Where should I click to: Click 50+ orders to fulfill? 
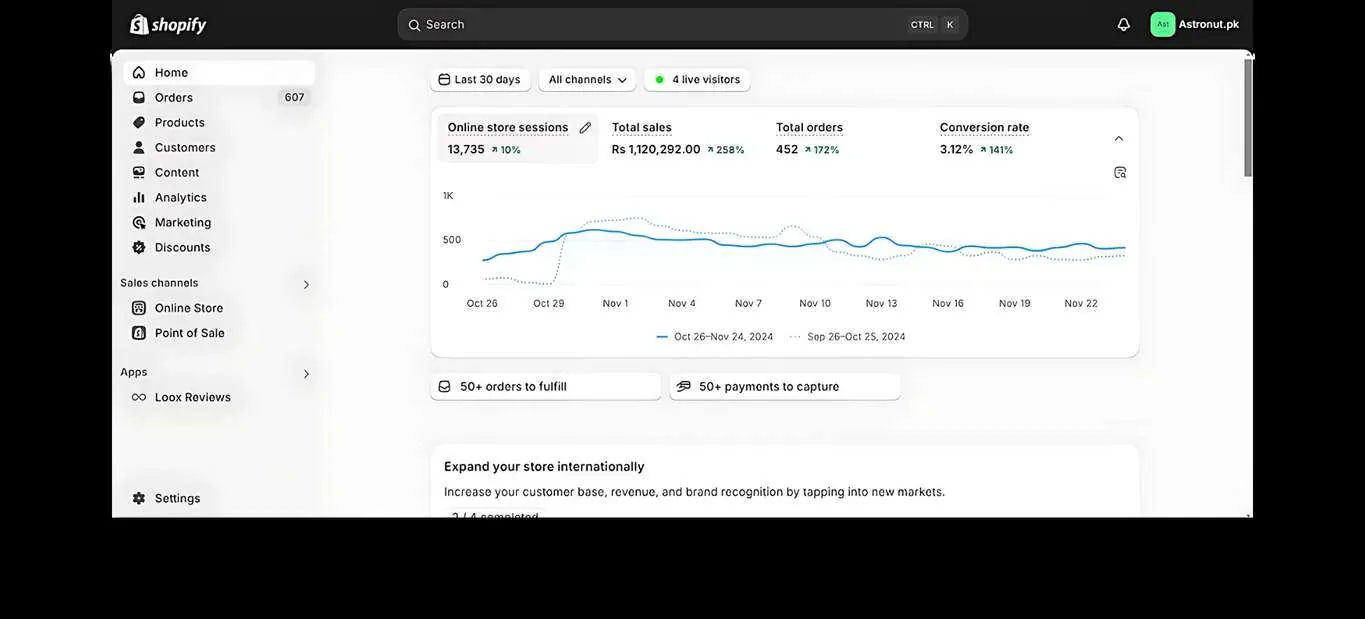coord(546,386)
